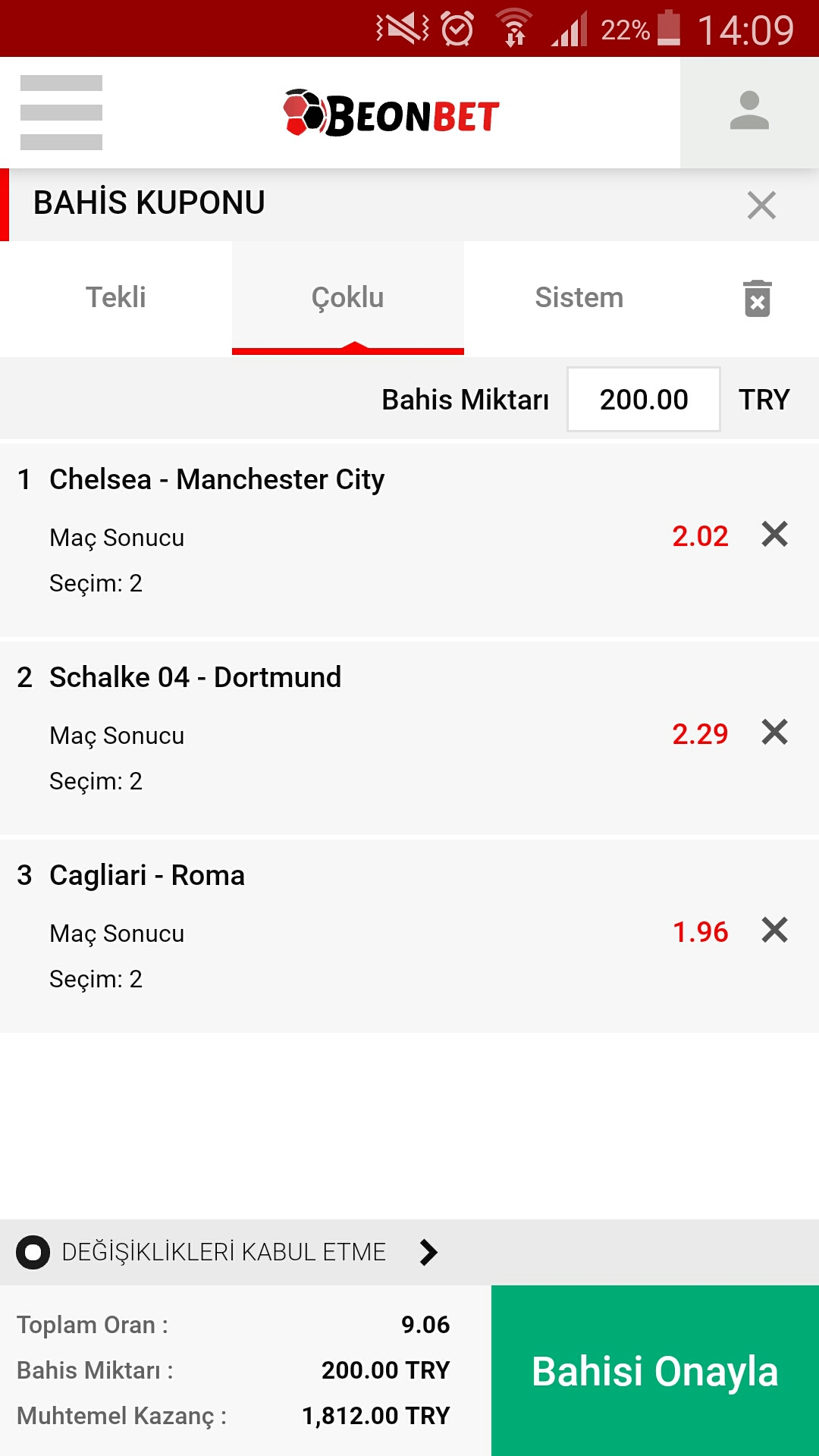Edit the Bahis Miktarı amount field
The width and height of the screenshot is (819, 1456).
(x=644, y=400)
